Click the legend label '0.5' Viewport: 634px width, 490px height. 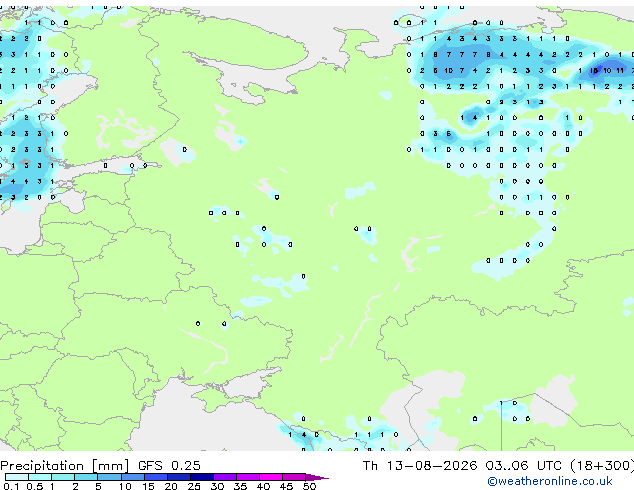coord(34,486)
